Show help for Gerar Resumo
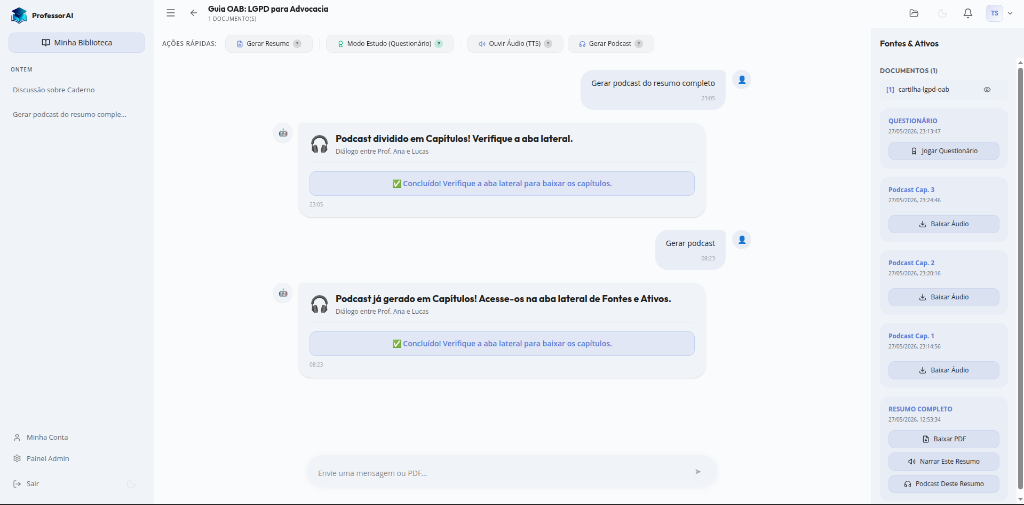Image resolution: width=1024 pixels, height=505 pixels. coord(297,44)
